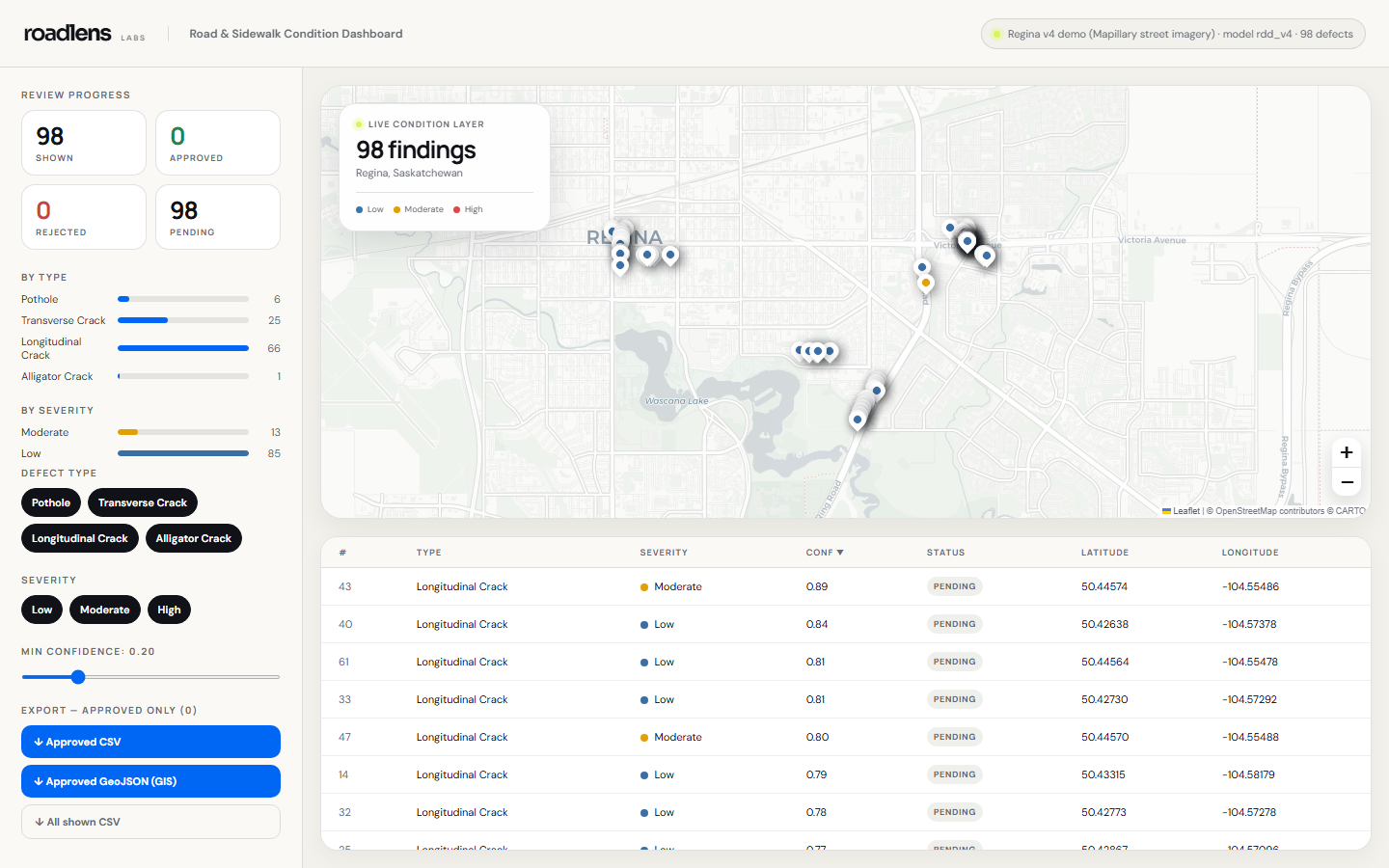The image size is (1389, 868).
Task: Select finding row 61
Action: 845,662
